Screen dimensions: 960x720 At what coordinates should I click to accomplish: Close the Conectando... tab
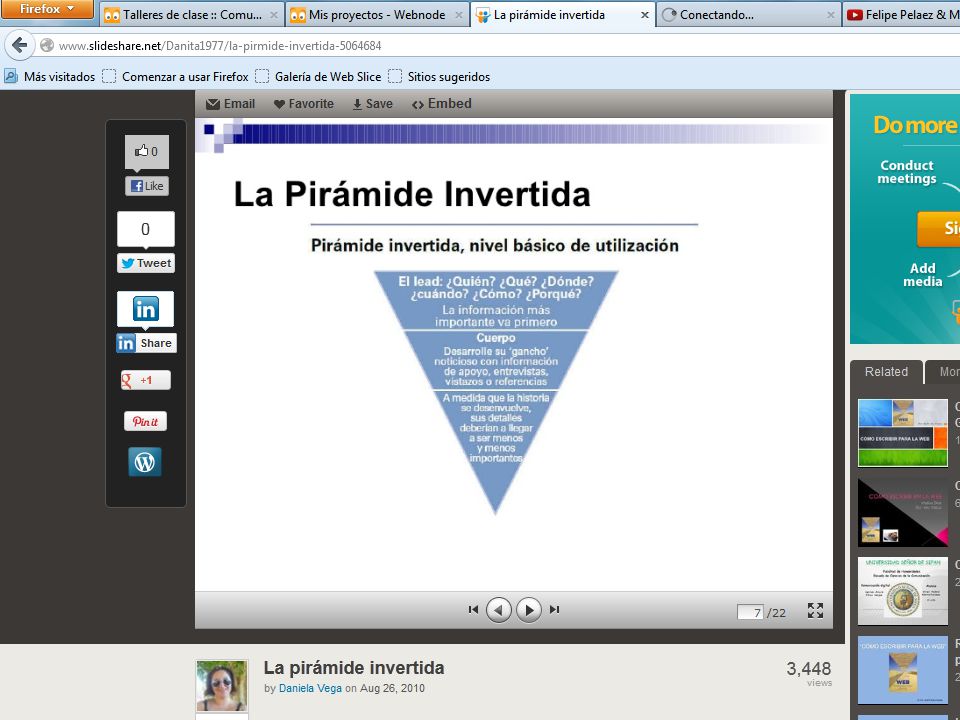[x=830, y=15]
